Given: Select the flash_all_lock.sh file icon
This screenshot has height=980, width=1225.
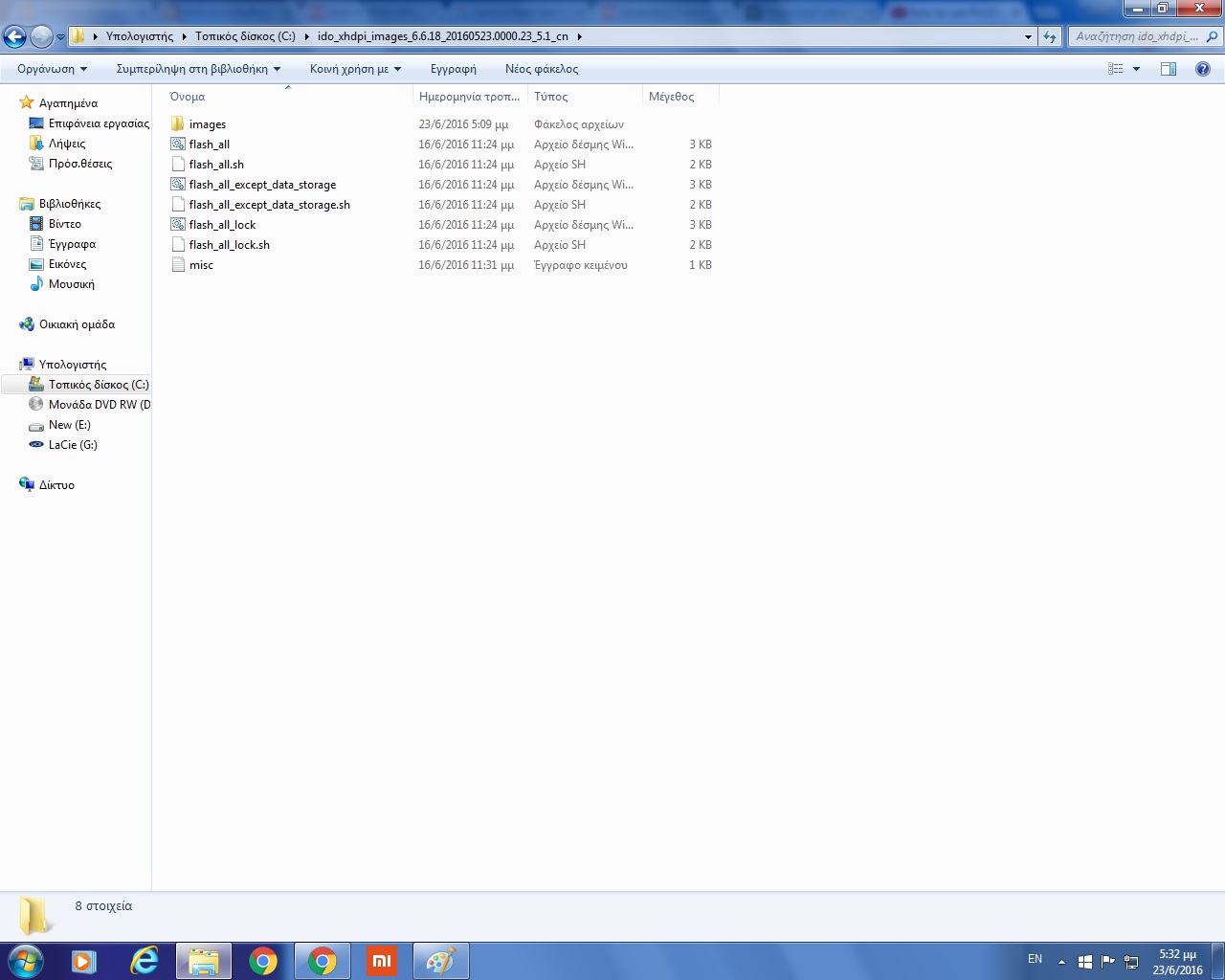Looking at the screenshot, I should click(178, 245).
